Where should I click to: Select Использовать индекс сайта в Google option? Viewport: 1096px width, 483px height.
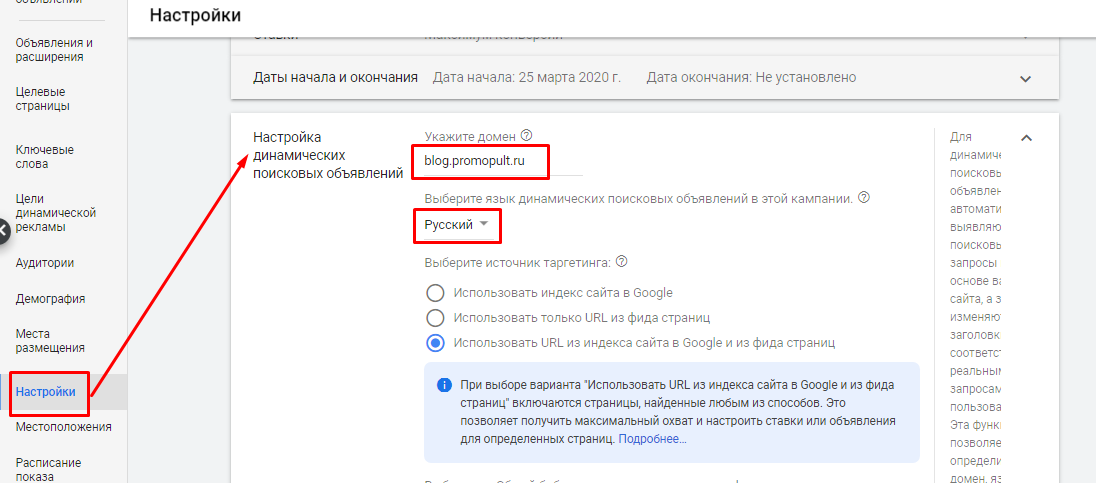pos(435,293)
